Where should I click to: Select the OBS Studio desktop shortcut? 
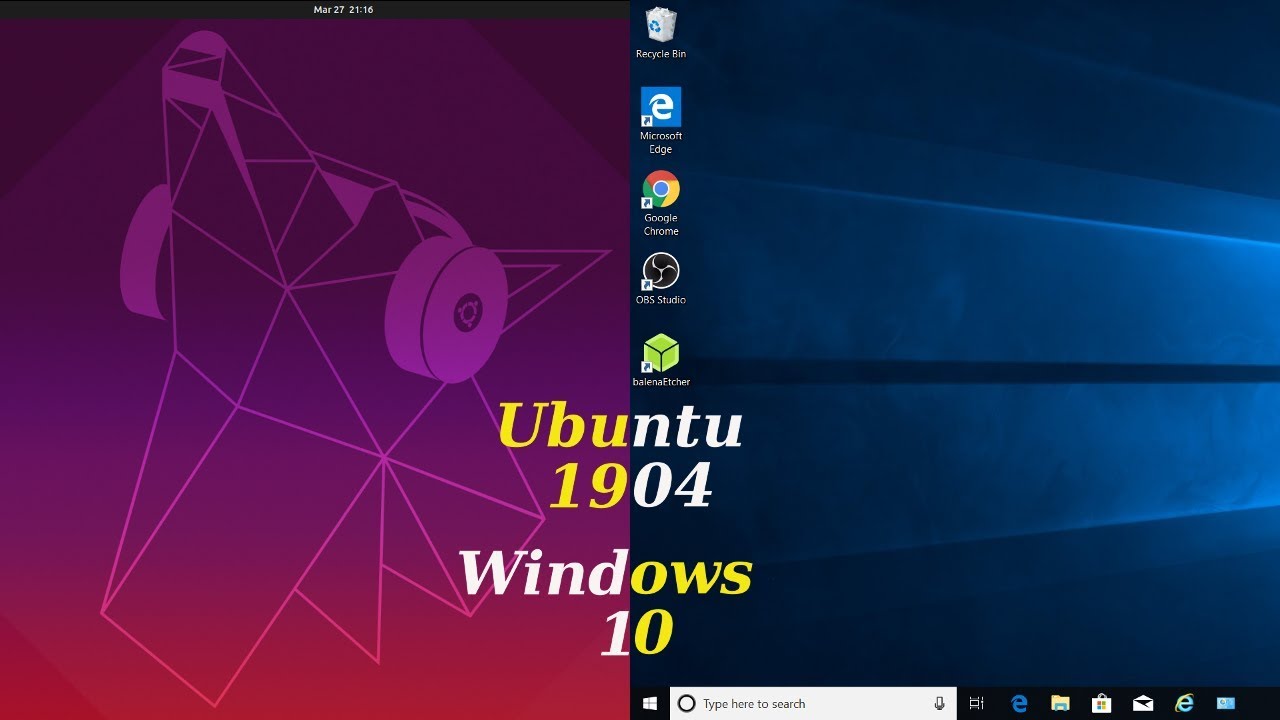click(660, 278)
